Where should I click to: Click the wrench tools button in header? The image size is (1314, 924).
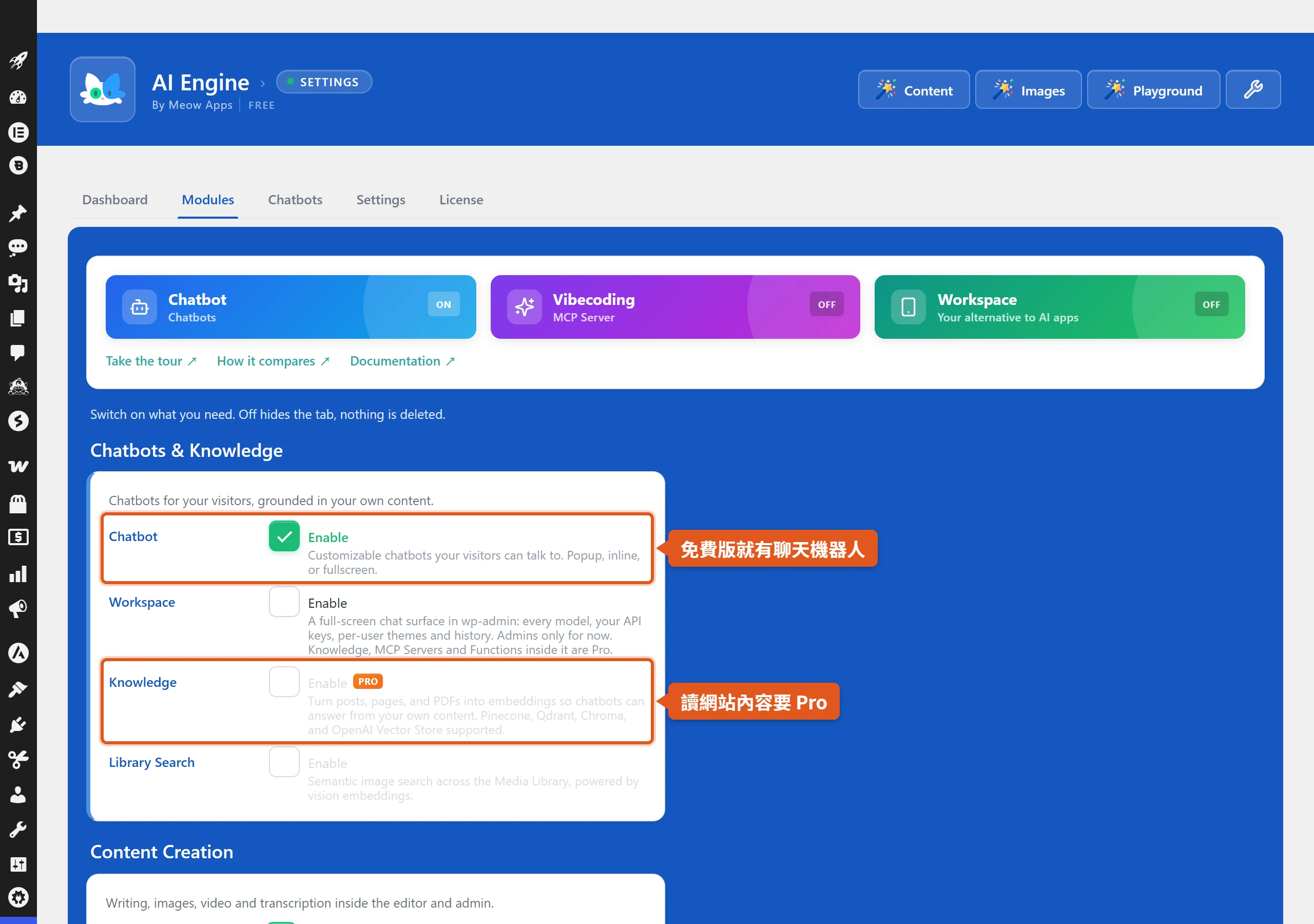(x=1253, y=89)
